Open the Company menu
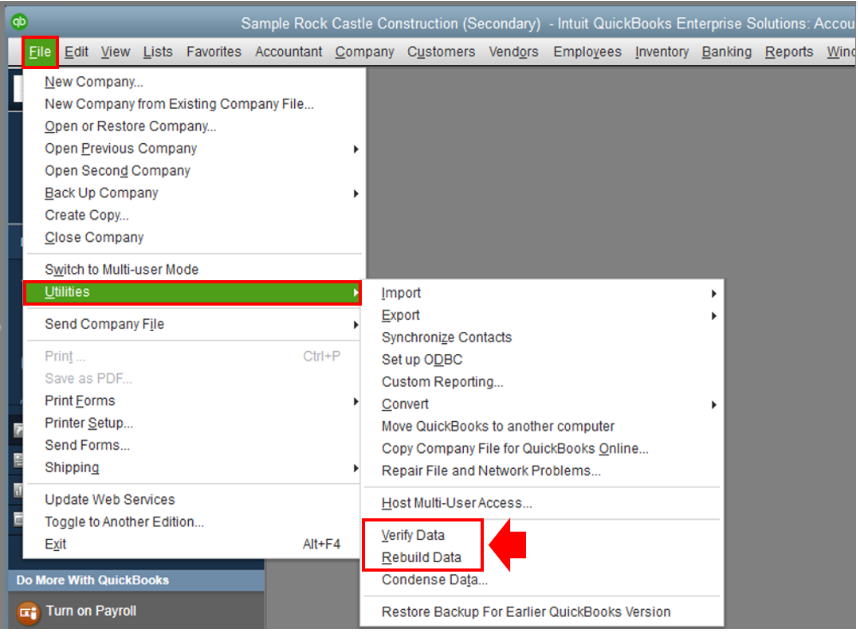 [x=364, y=52]
